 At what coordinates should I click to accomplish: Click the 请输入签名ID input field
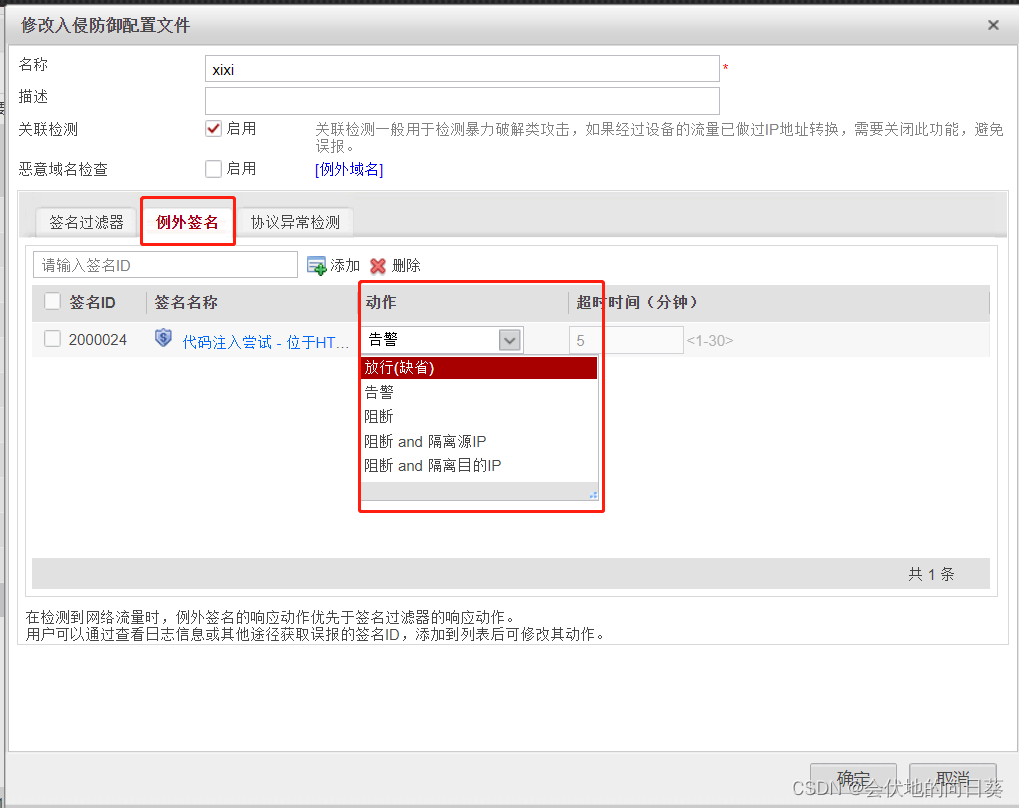(x=165, y=264)
